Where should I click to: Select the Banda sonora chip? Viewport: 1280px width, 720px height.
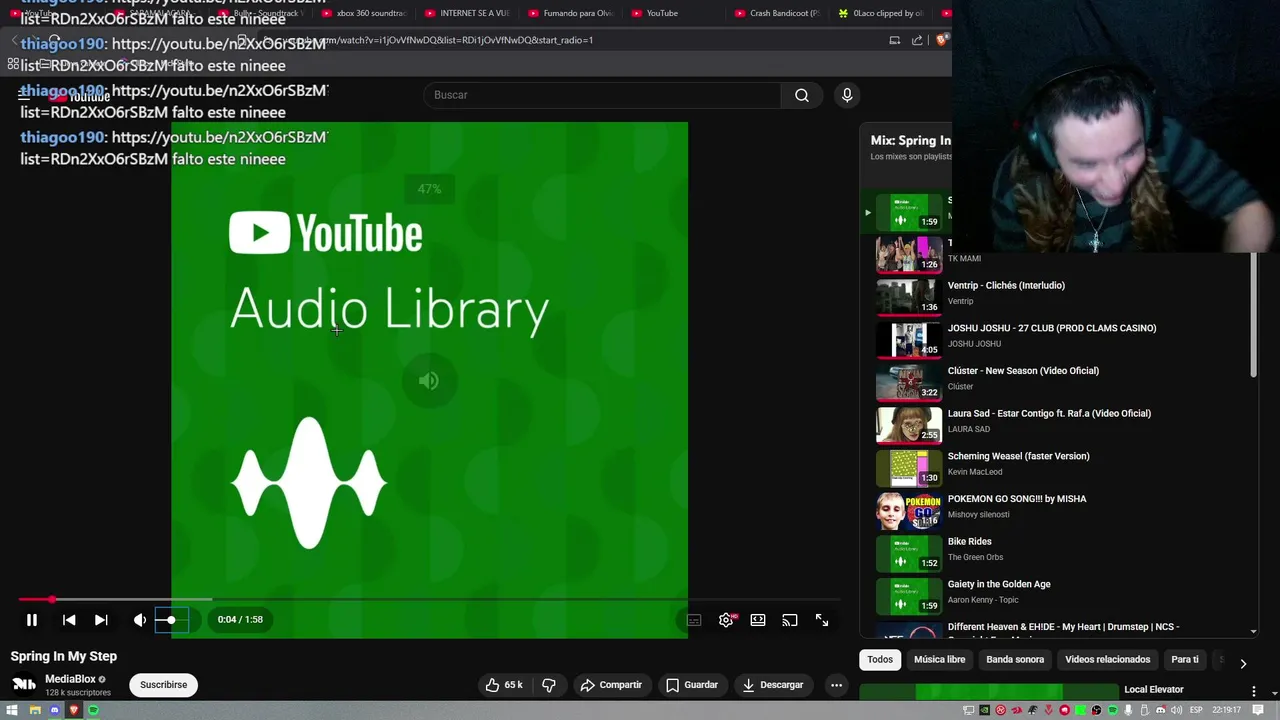coord(1015,660)
